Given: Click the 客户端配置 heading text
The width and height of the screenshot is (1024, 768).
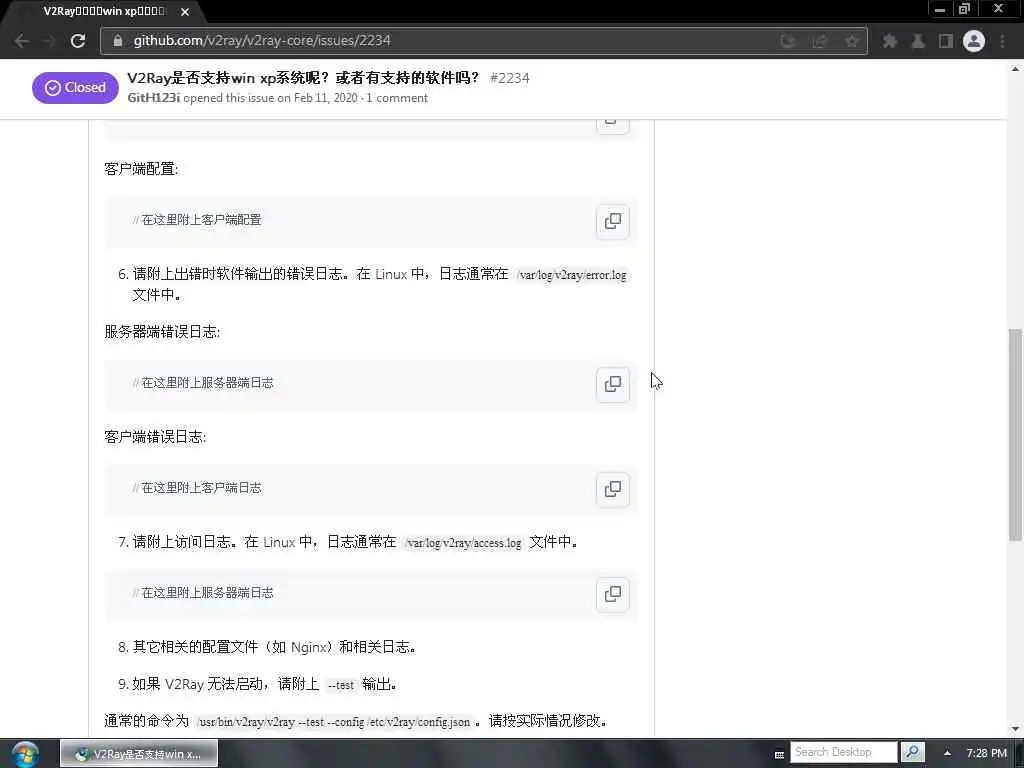Looking at the screenshot, I should coord(141,169).
